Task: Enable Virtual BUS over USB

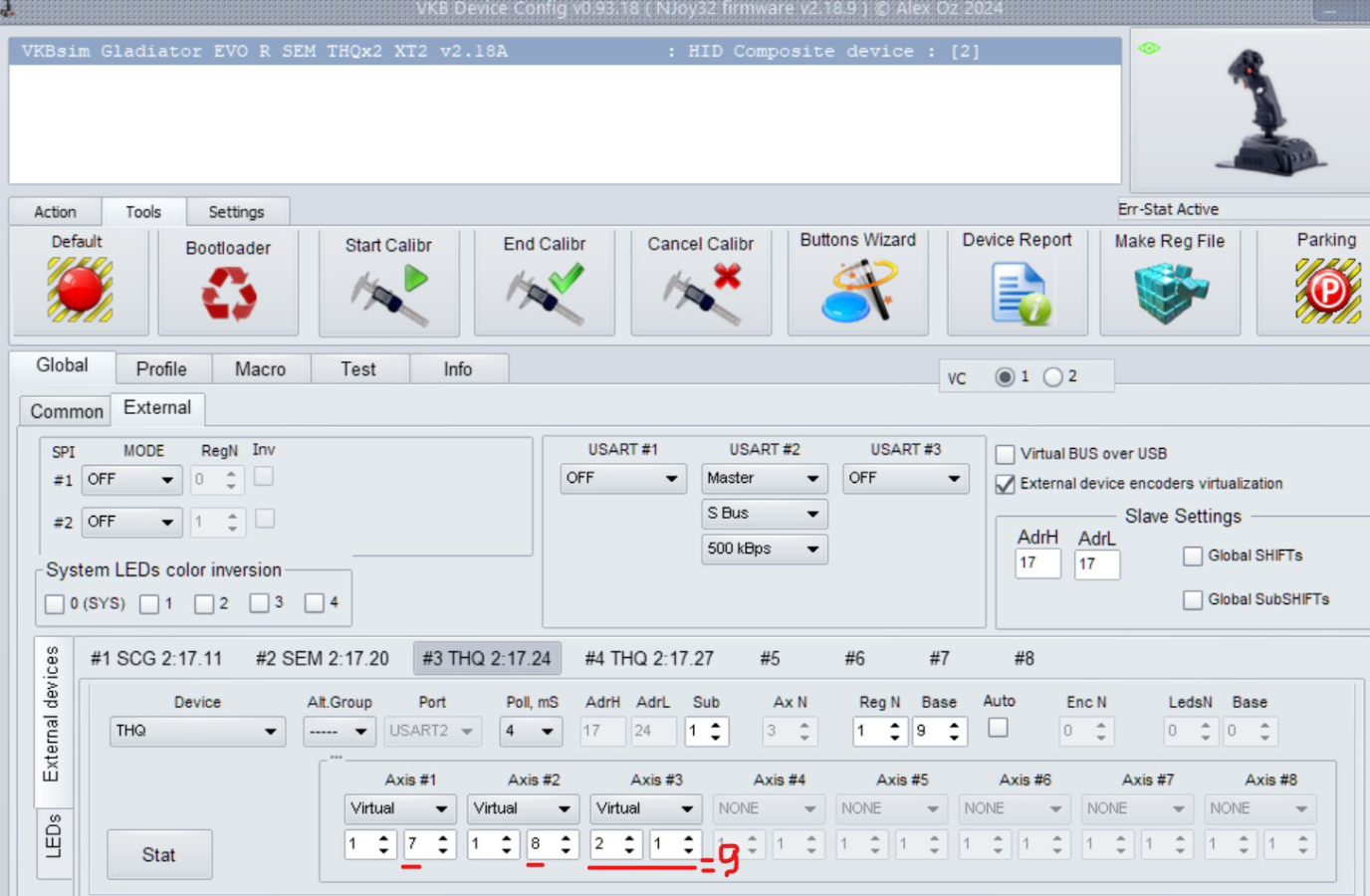Action: click(x=1006, y=454)
